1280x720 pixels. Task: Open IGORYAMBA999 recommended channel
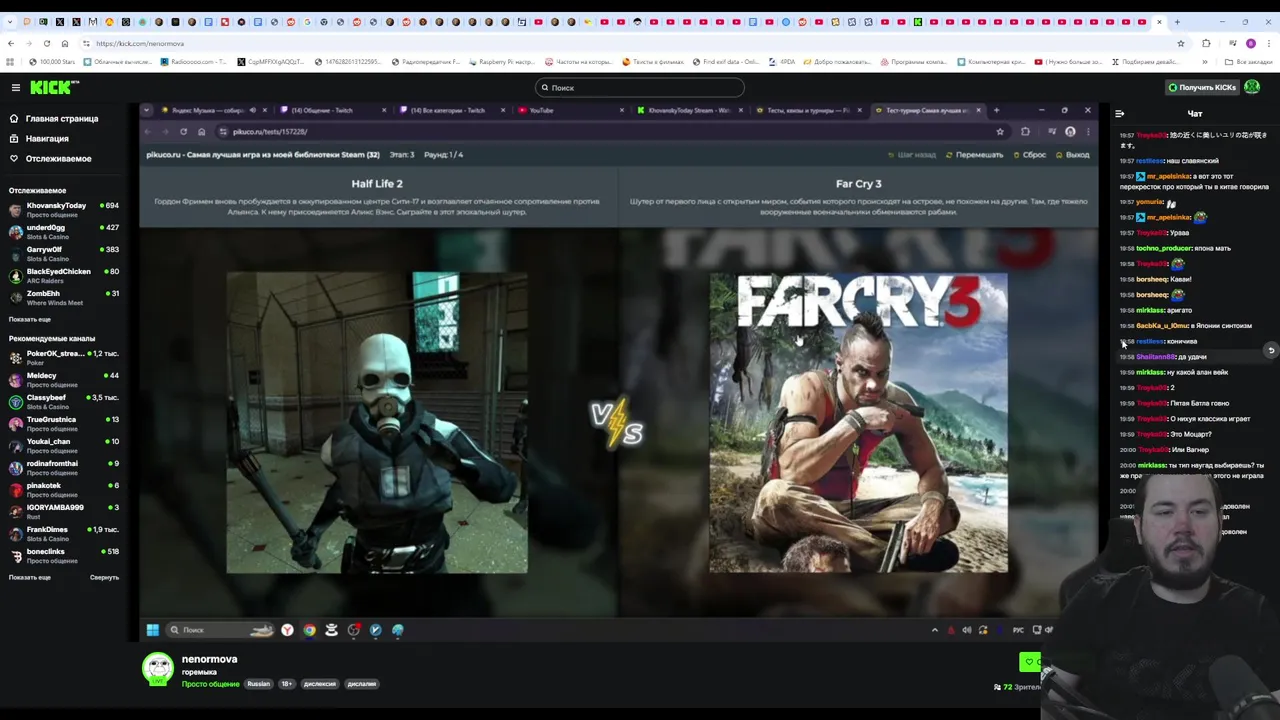pyautogui.click(x=64, y=512)
